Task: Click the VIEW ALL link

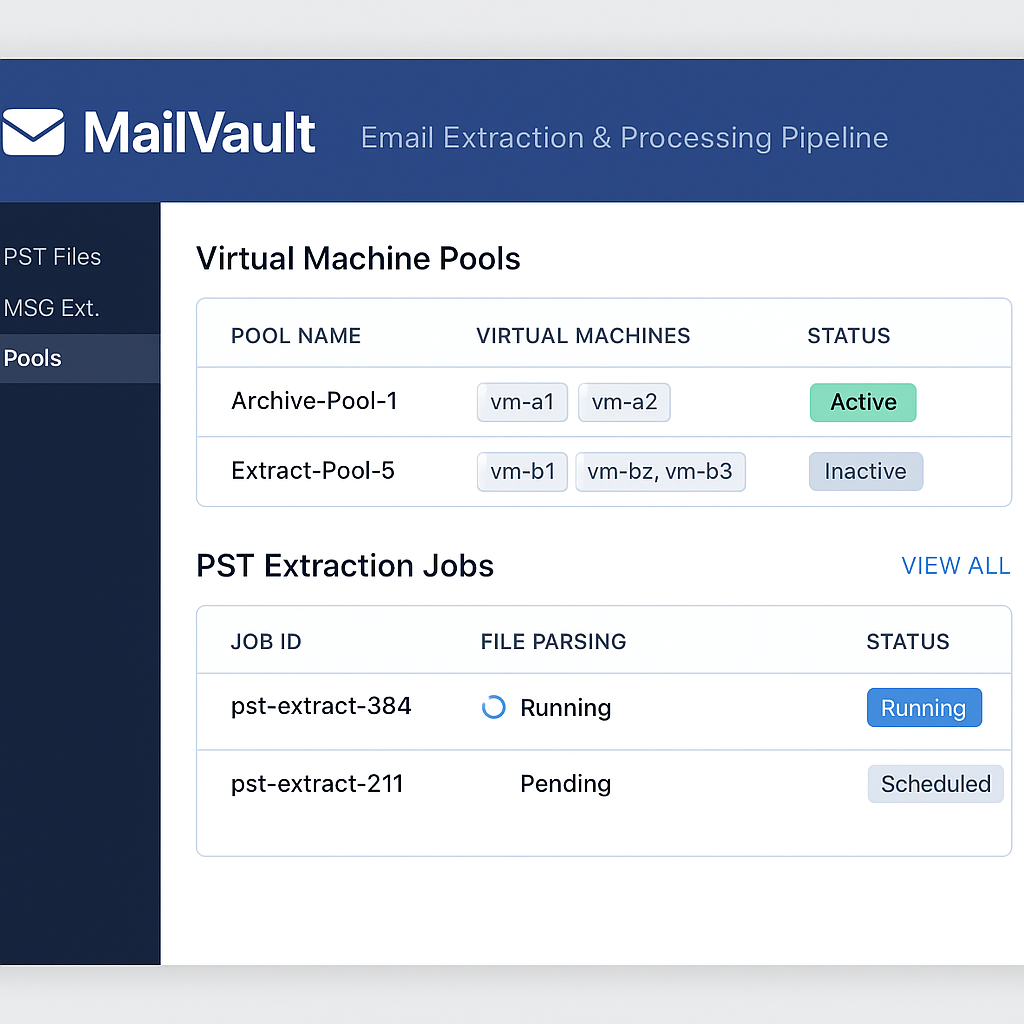Action: [x=955, y=566]
